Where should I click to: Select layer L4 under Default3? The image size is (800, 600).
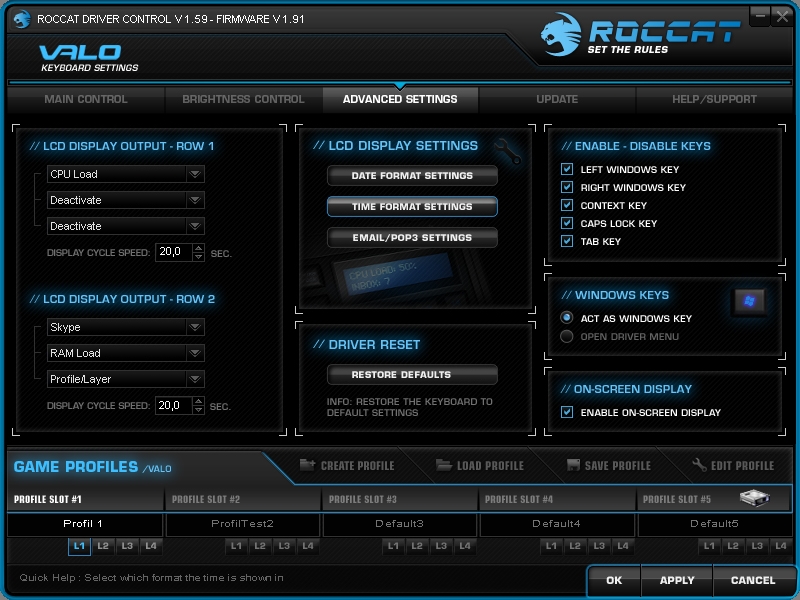[x=465, y=546]
